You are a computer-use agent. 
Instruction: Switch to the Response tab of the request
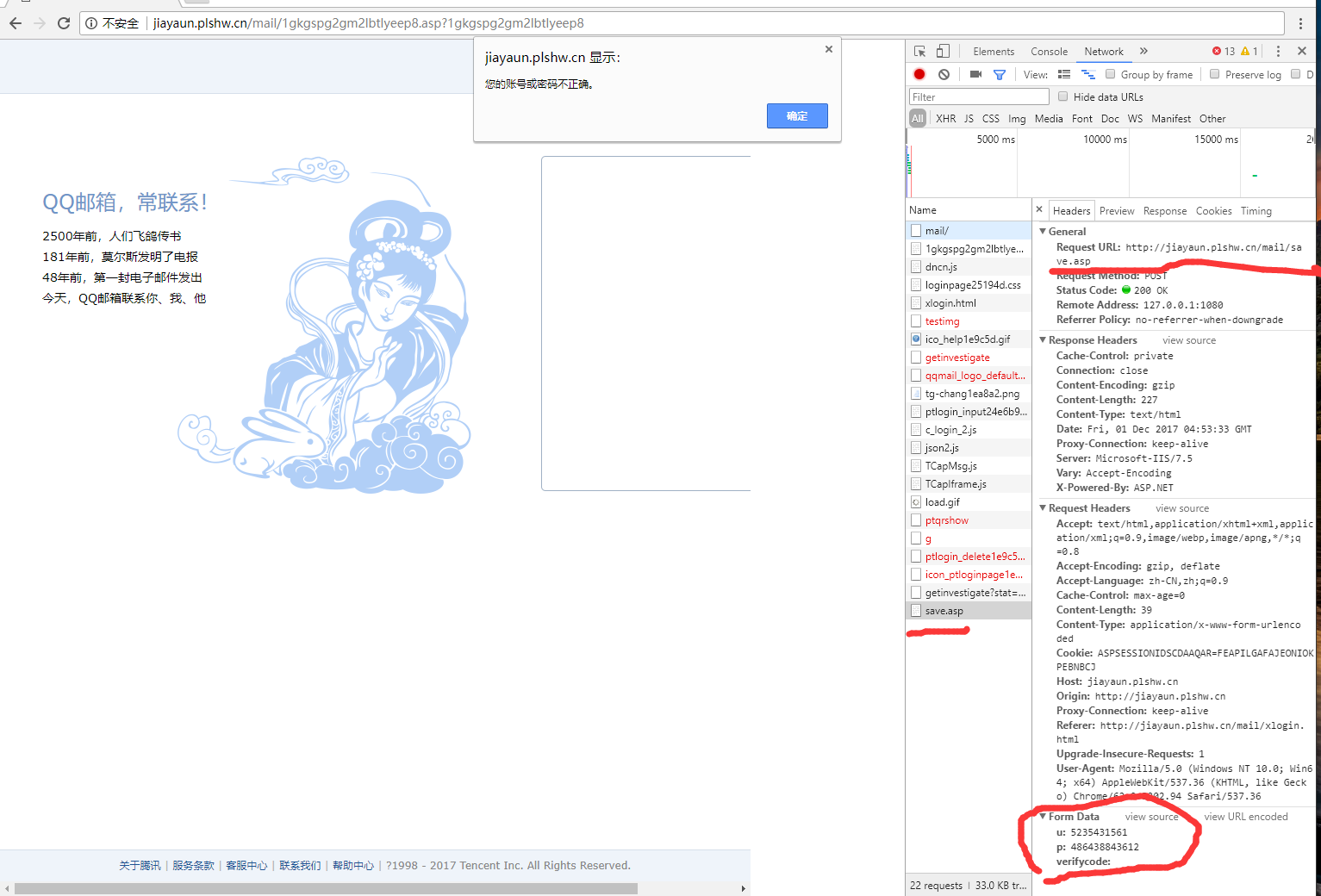[x=1165, y=211]
